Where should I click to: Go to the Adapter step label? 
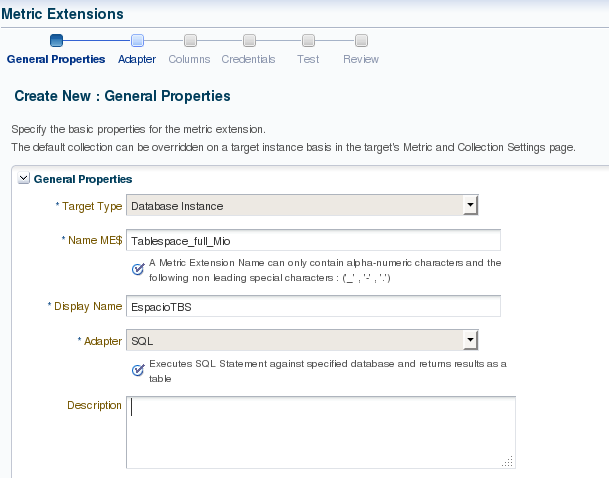click(137, 59)
